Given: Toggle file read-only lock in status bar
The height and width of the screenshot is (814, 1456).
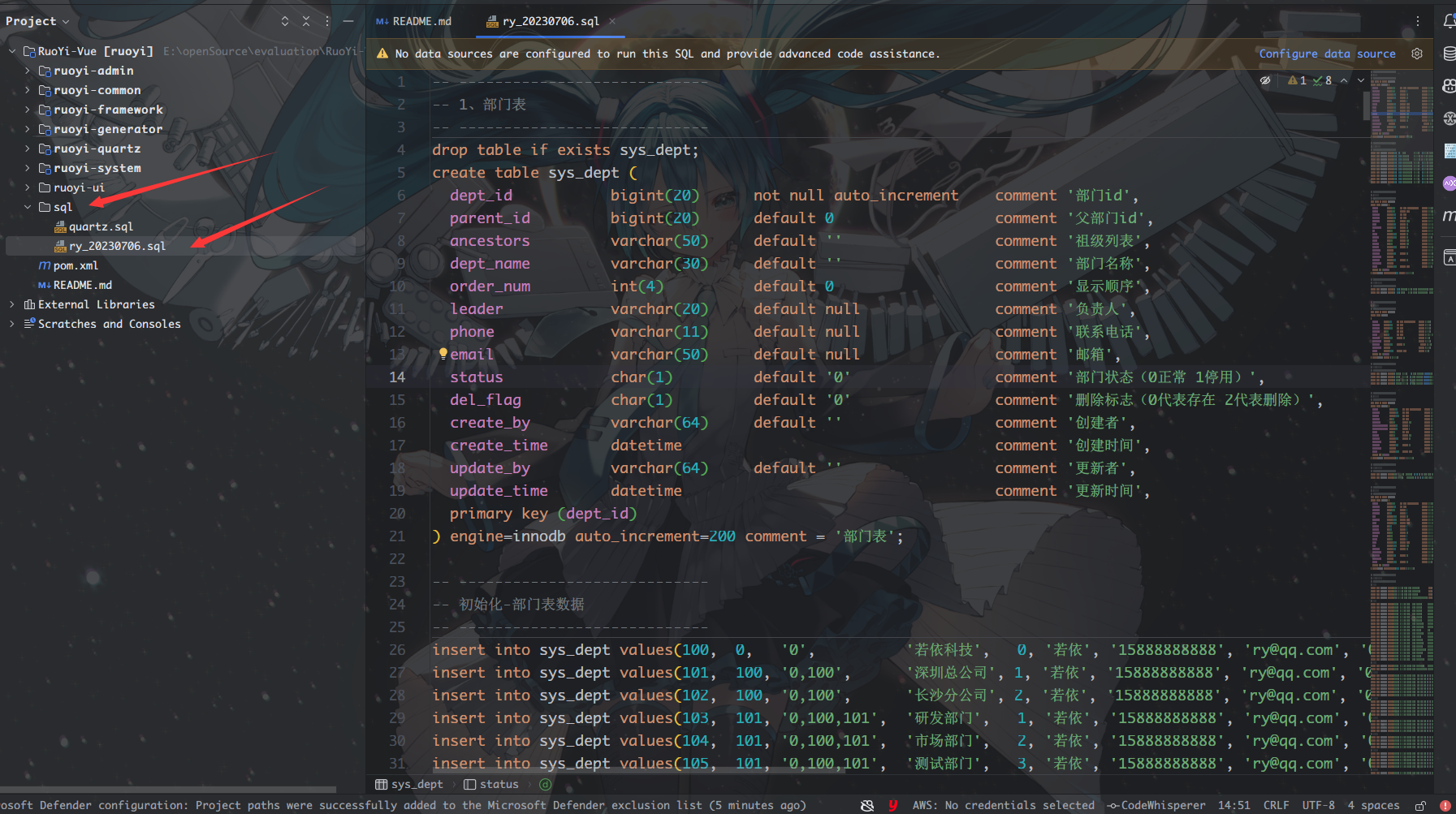Looking at the screenshot, I should click(1420, 805).
